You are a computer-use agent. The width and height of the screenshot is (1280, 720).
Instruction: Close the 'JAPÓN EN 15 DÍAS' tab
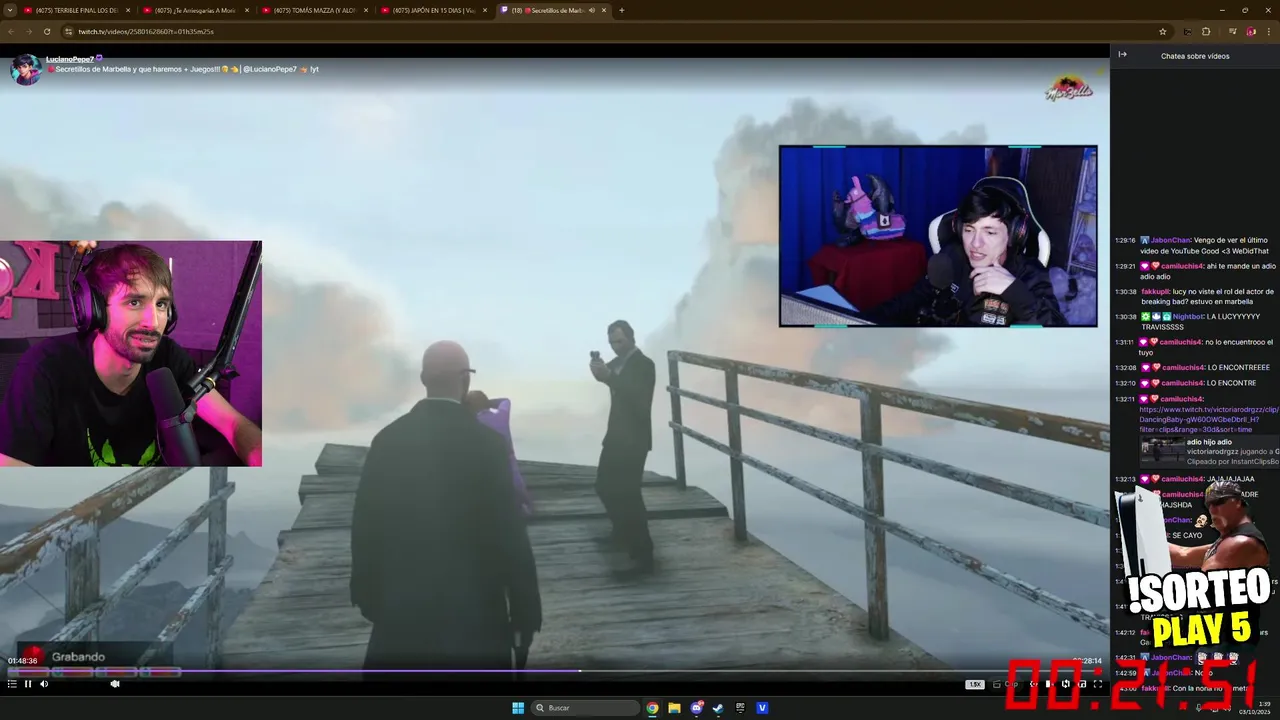pos(485,10)
